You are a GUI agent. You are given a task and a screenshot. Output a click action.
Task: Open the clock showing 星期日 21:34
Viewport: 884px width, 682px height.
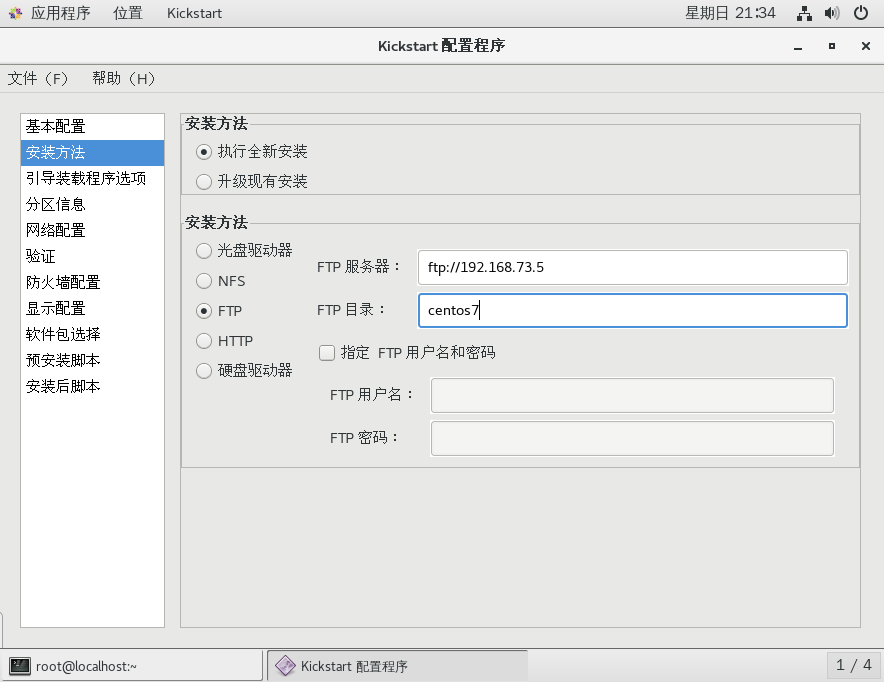730,13
